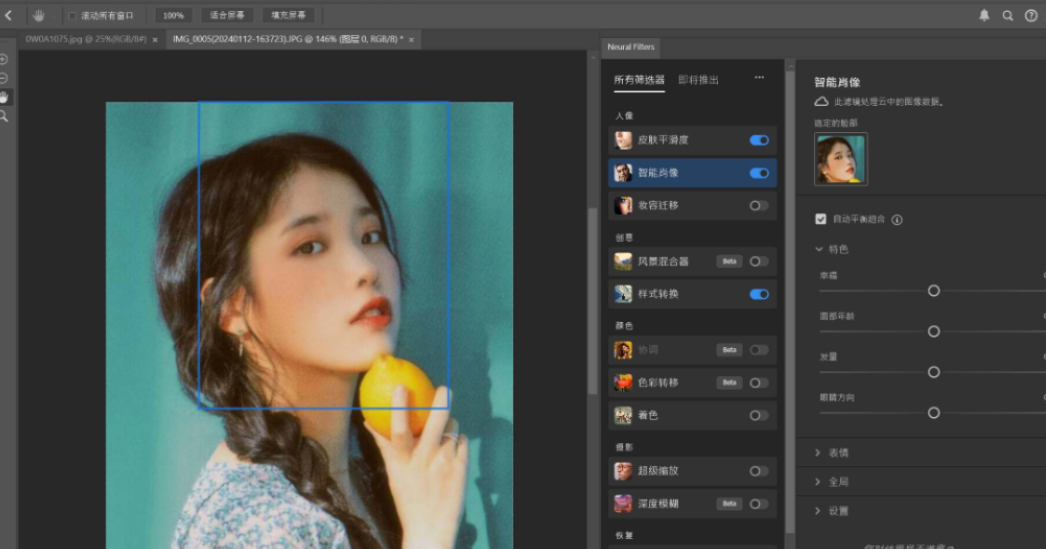Click the 协调 filter thumbnail icon
1046x549 pixels.
coord(623,350)
